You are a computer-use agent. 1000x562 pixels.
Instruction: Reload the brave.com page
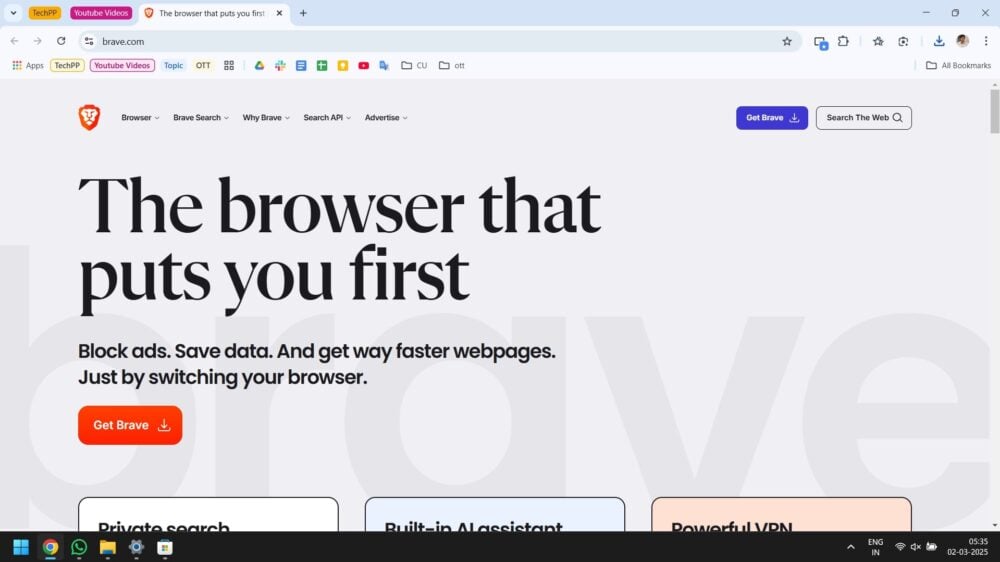point(61,41)
